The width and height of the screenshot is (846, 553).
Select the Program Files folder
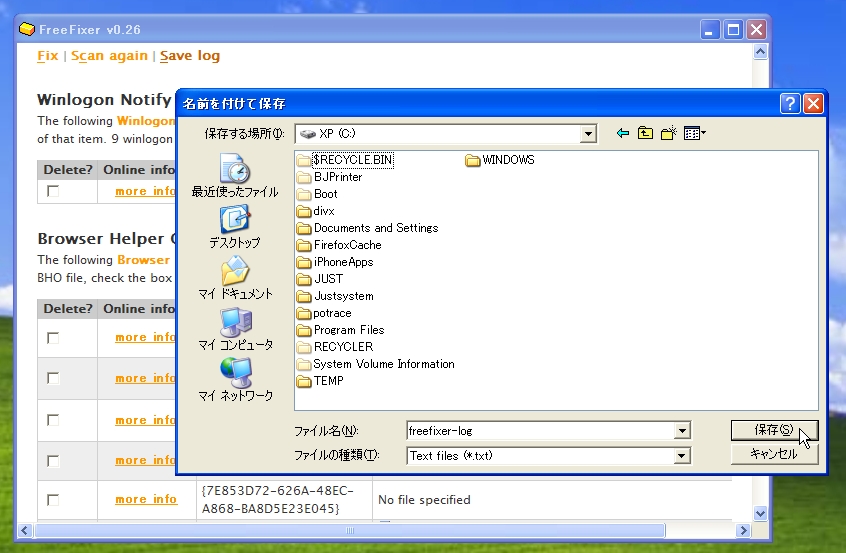[340, 330]
